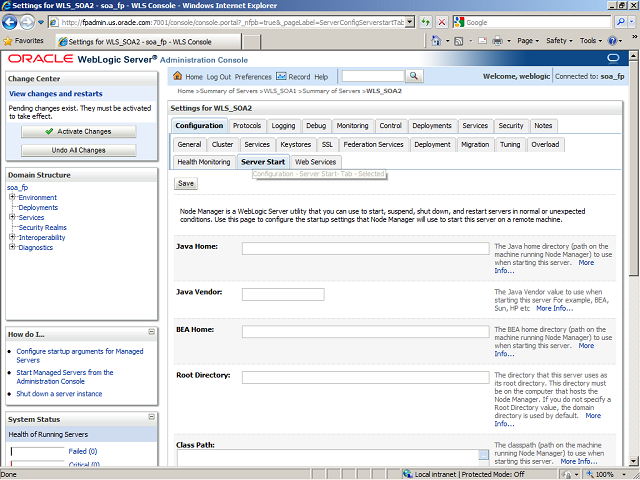640x480 pixels.
Task: Click the IE stop loading icon
Action: [x=443, y=21]
